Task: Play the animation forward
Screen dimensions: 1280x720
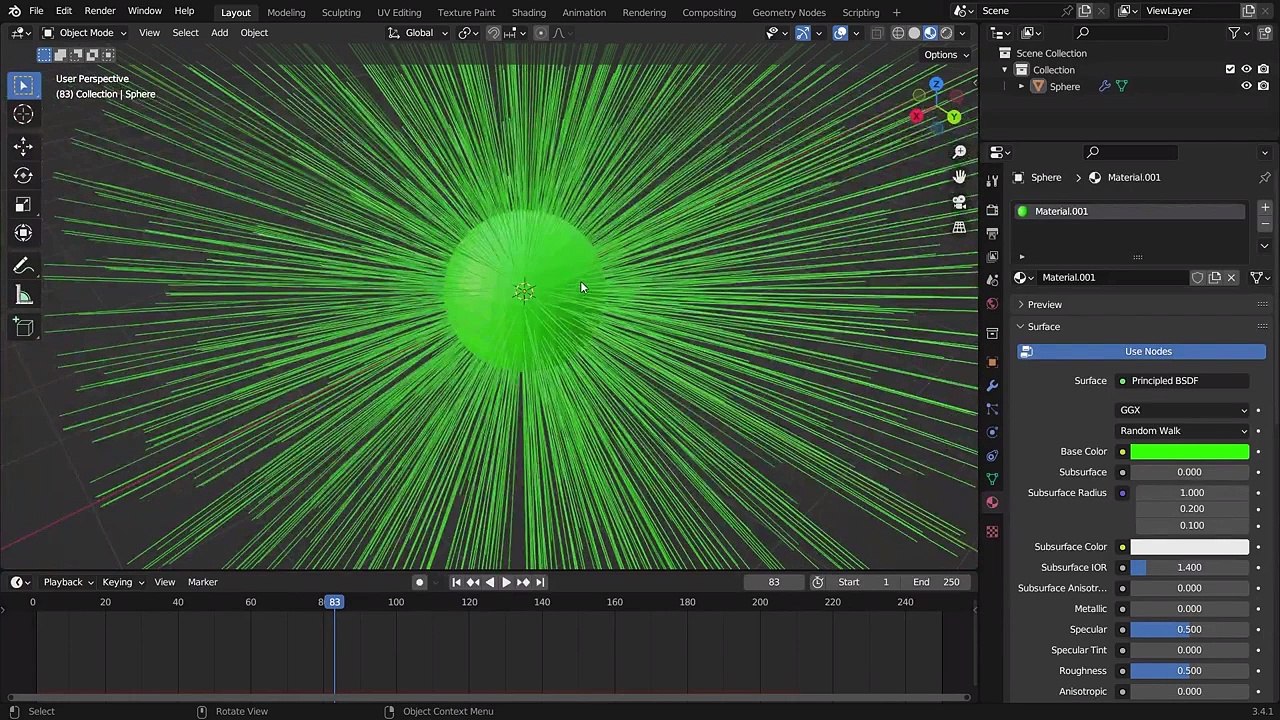Action: tap(506, 582)
